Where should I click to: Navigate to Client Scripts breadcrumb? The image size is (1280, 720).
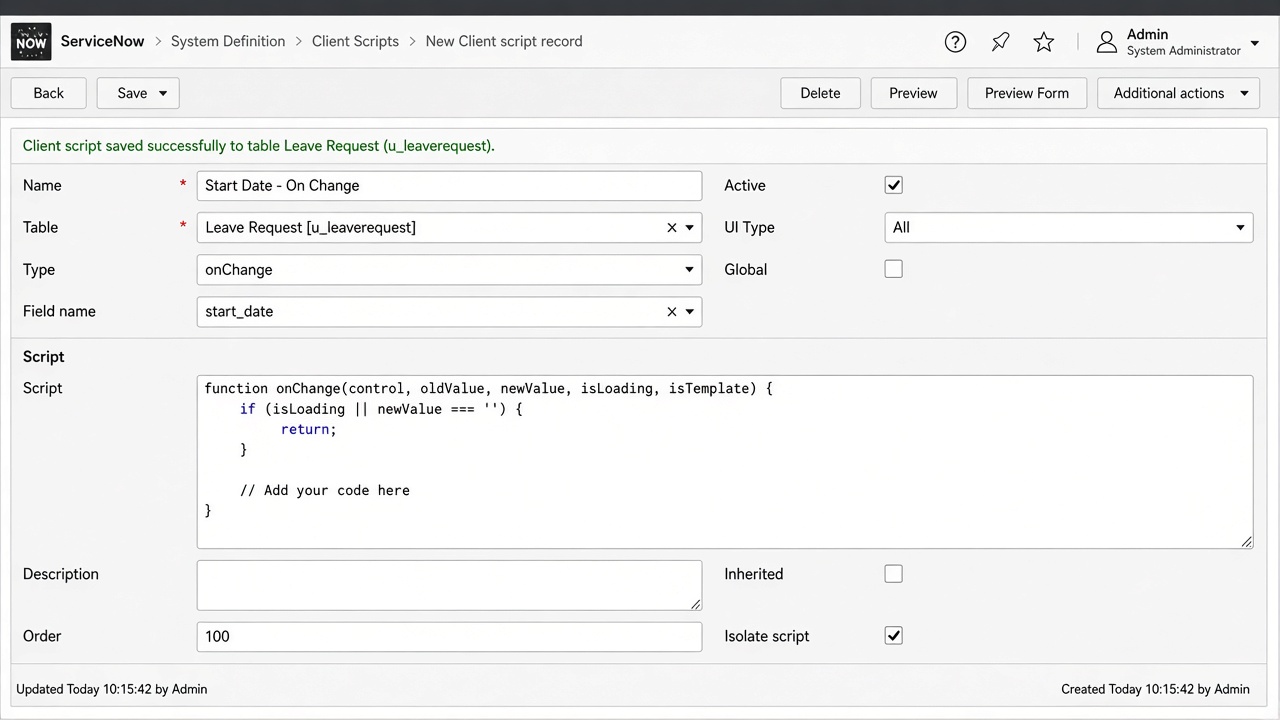(x=355, y=41)
